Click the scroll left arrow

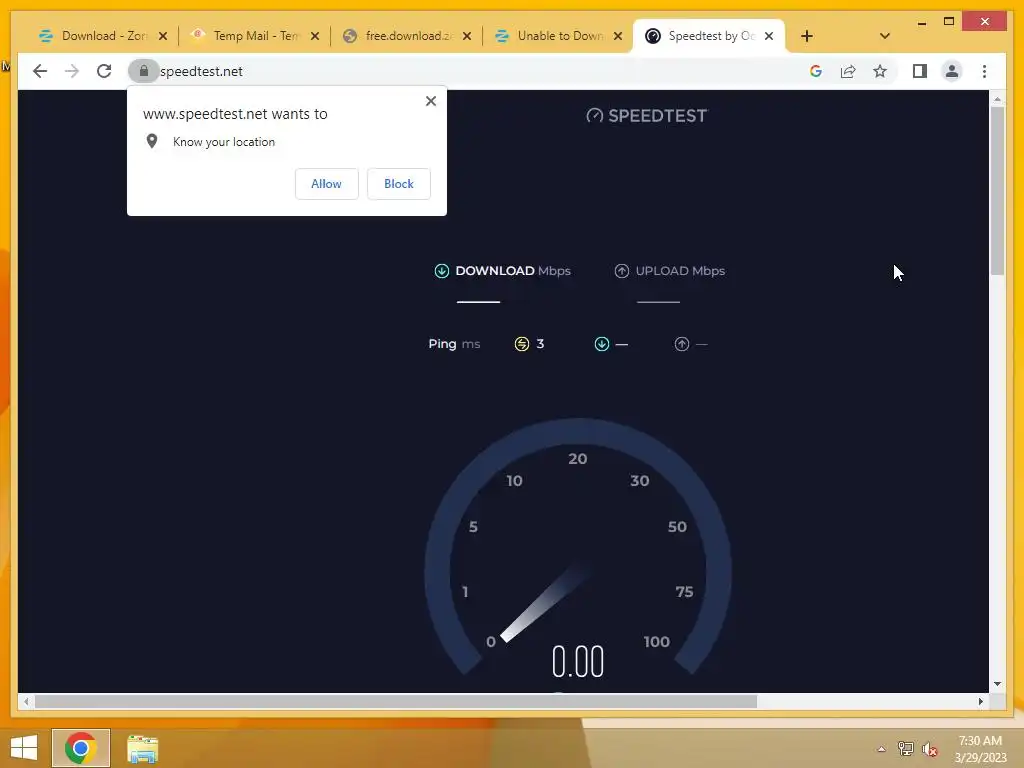pos(25,701)
